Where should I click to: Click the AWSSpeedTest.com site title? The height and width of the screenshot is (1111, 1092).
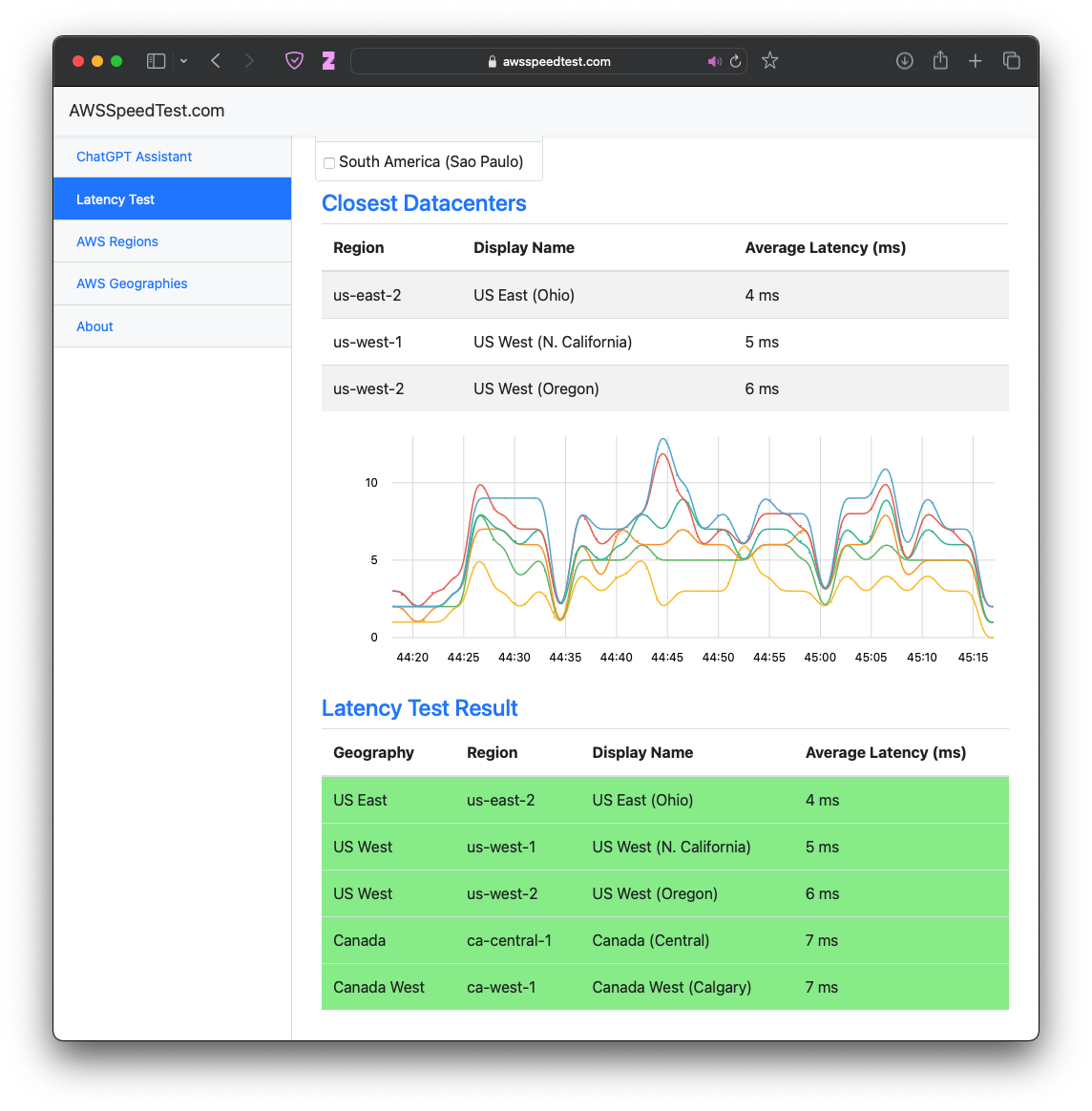point(147,111)
